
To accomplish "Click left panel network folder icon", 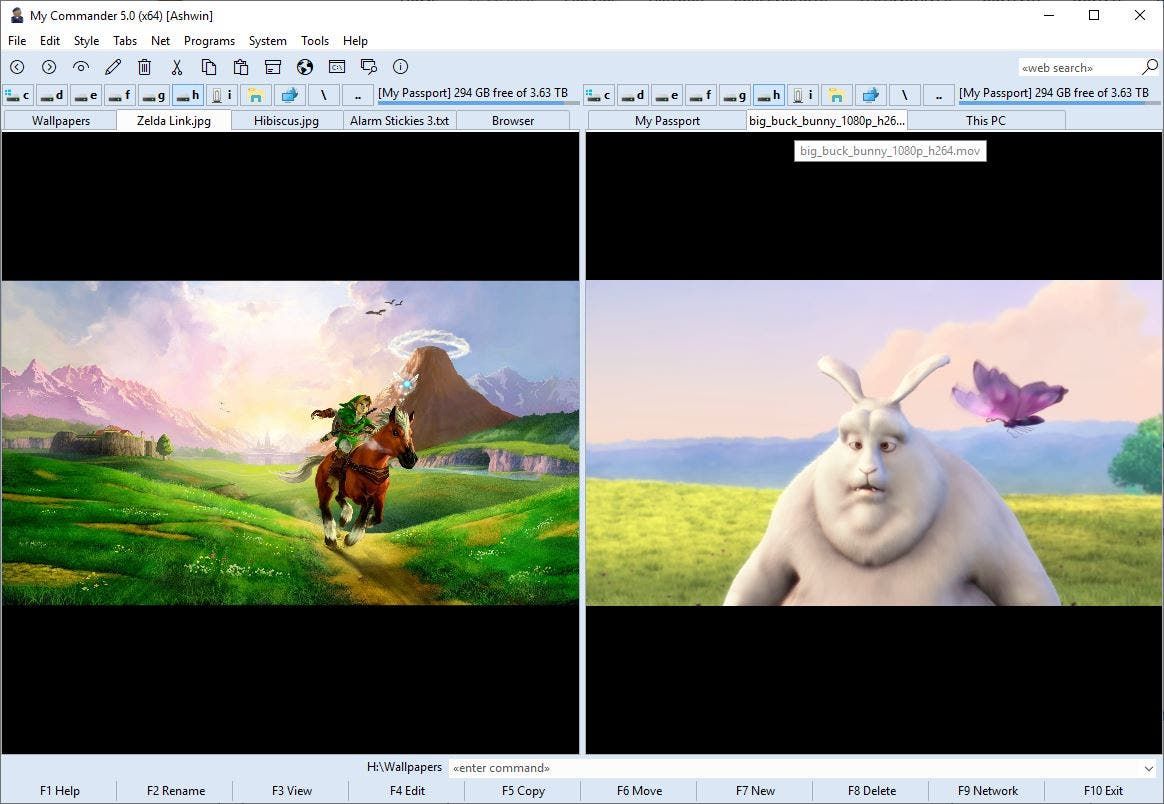I will [255, 94].
